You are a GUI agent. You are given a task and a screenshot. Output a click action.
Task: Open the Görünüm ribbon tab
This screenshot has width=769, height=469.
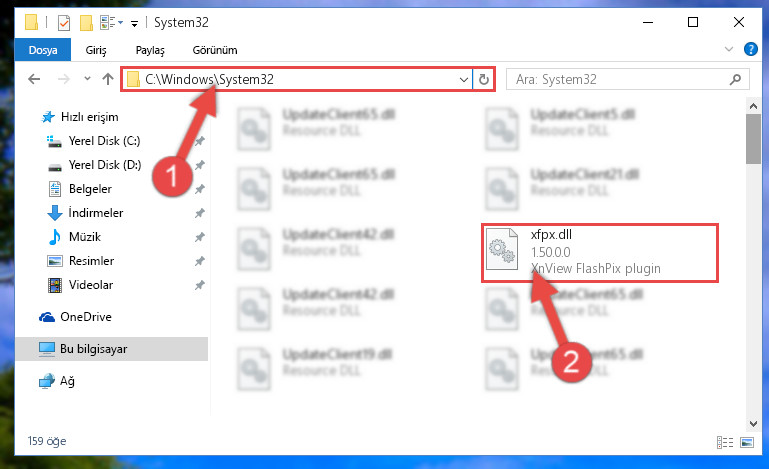coord(215,50)
